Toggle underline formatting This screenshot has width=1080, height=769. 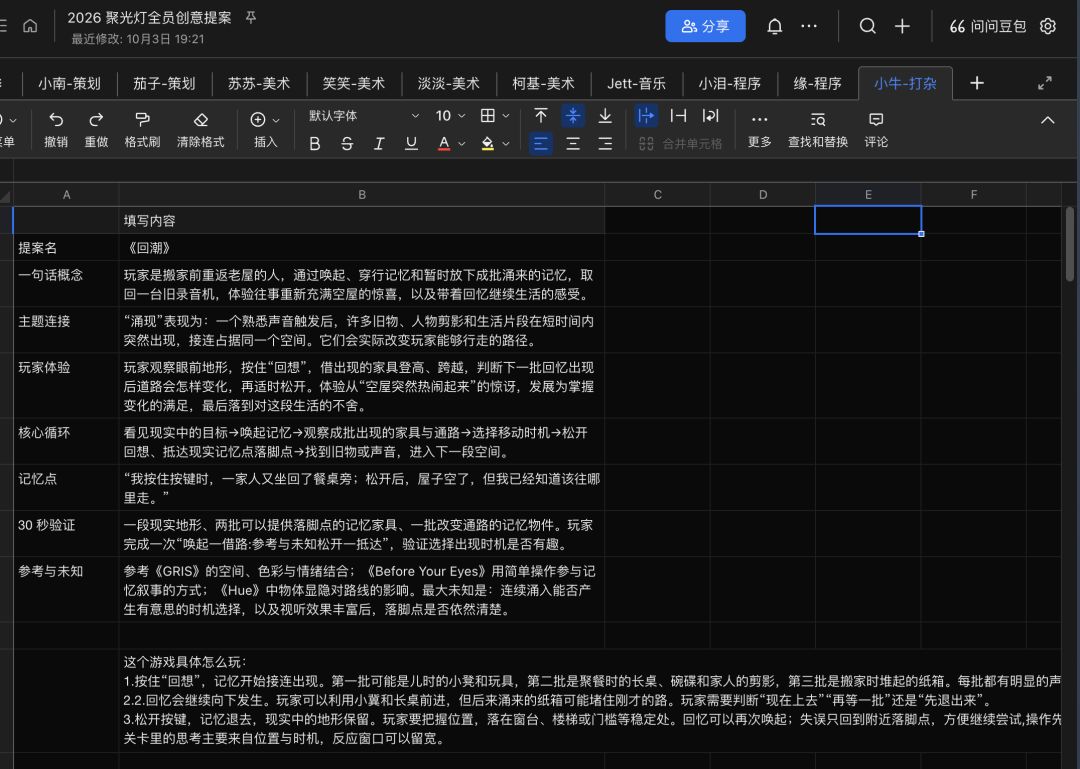411,143
